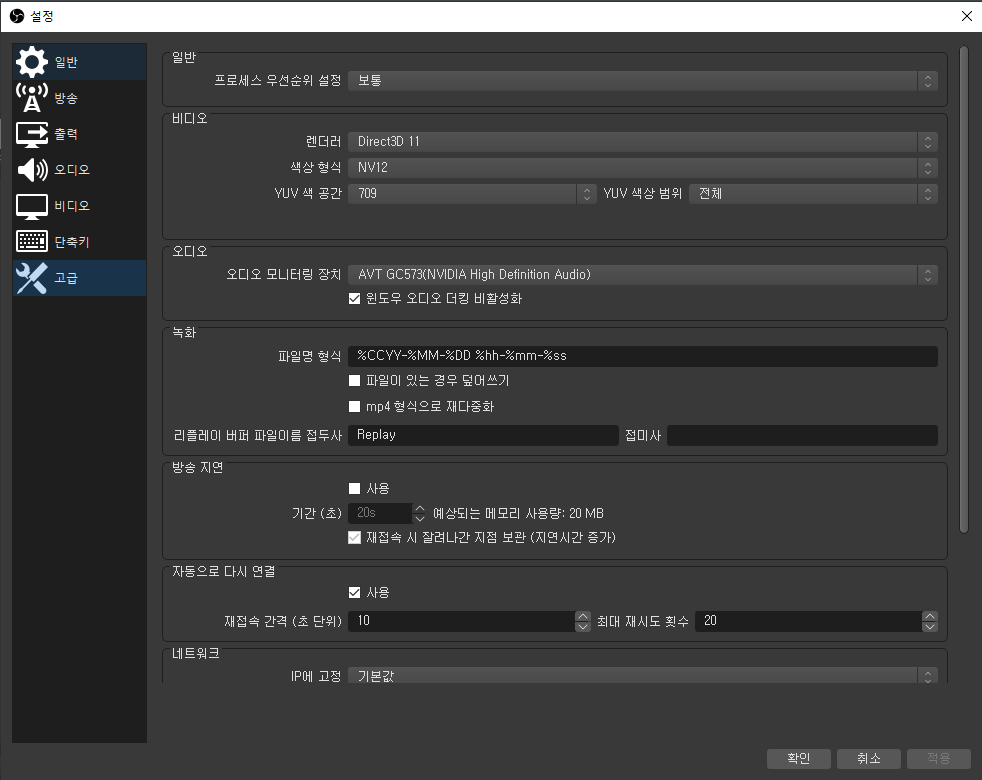Close the 설정 window
This screenshot has width=982, height=780.
coord(966,16)
